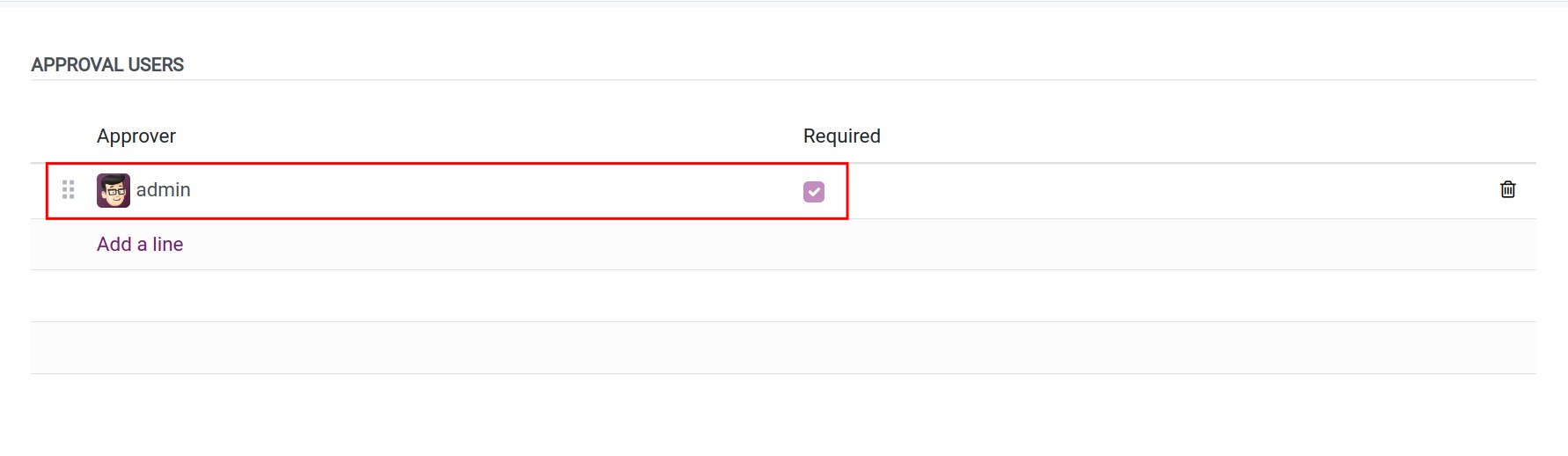Delete the admin approver via trash icon
The width and height of the screenshot is (1568, 456).
[x=1507, y=190]
